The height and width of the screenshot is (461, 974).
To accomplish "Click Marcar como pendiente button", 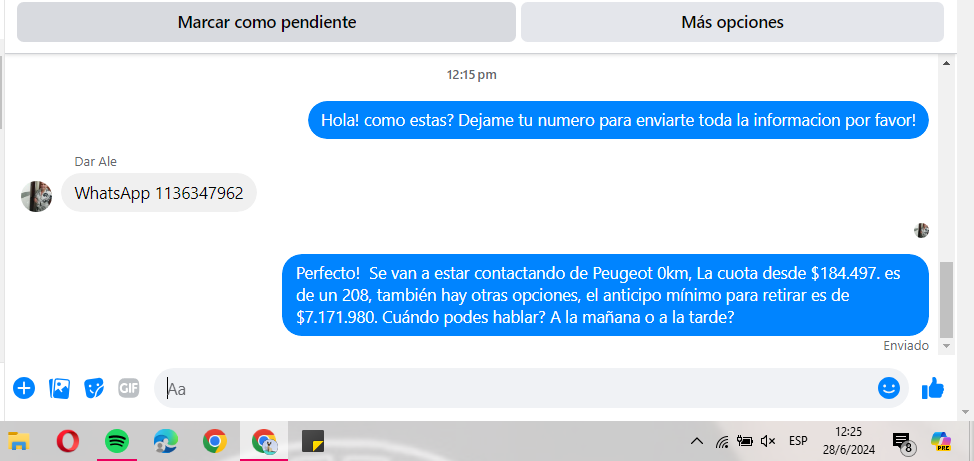I will [x=266, y=22].
